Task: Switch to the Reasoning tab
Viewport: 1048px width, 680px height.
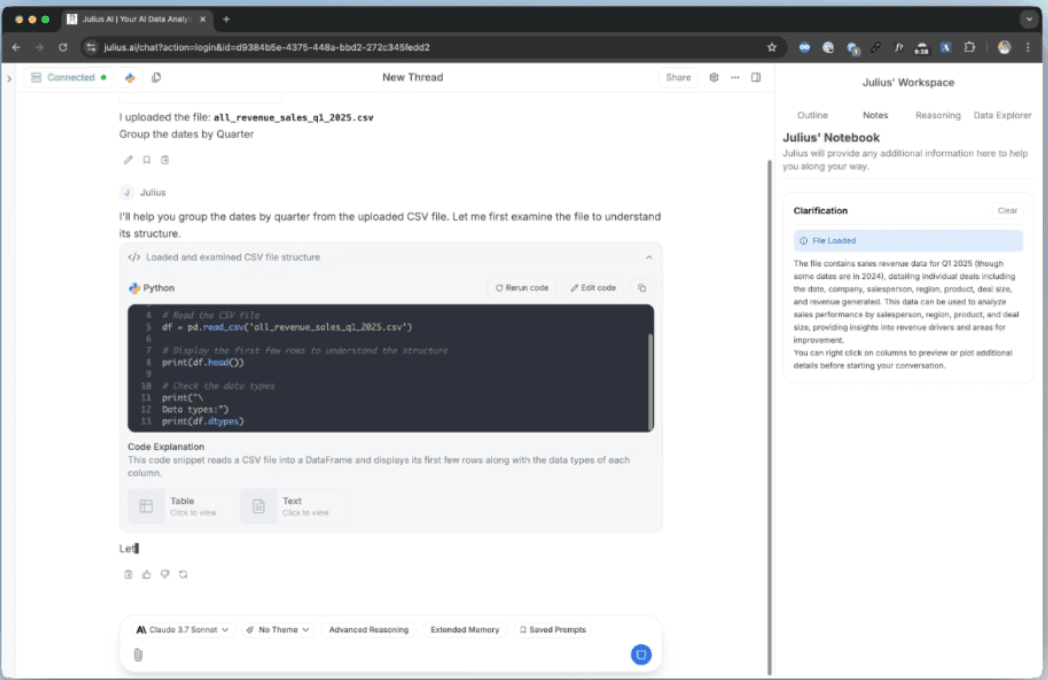Action: click(x=937, y=115)
